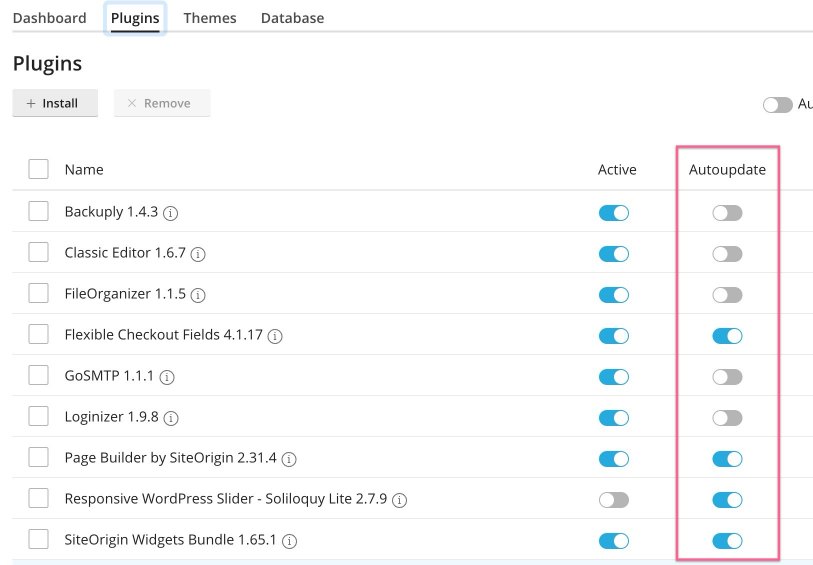Click the Install button
This screenshot has width=813, height=565.
coord(55,103)
